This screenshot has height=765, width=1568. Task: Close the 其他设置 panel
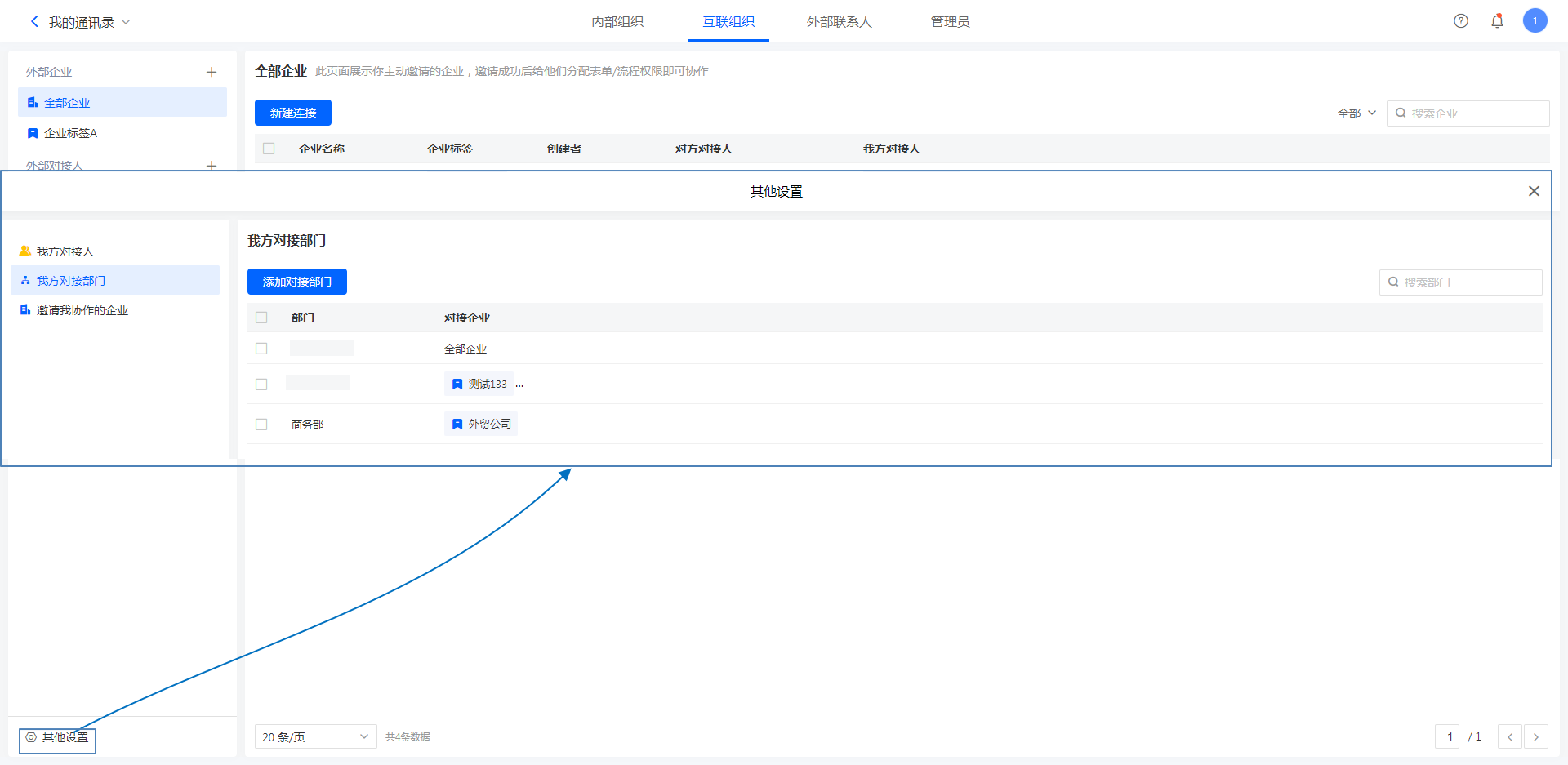point(1534,191)
